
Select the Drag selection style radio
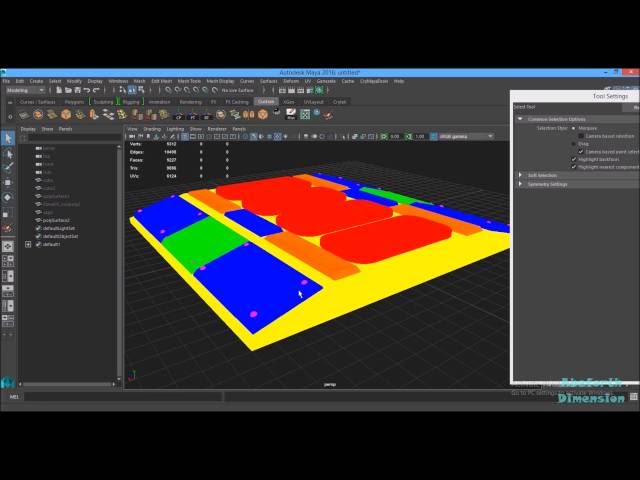(573, 144)
